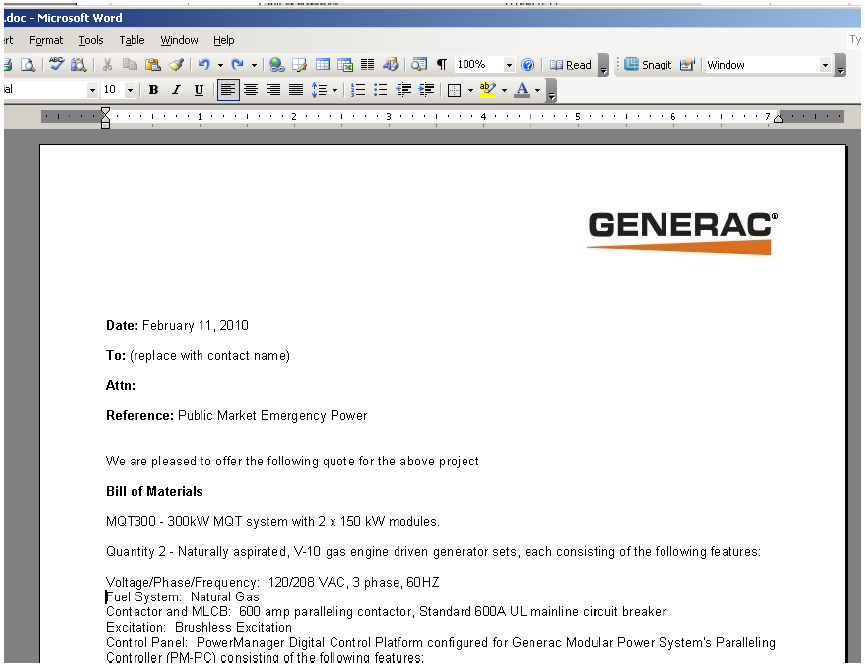Open the Research tool icon
Viewport: 865px width, 669px height.
tap(78, 65)
